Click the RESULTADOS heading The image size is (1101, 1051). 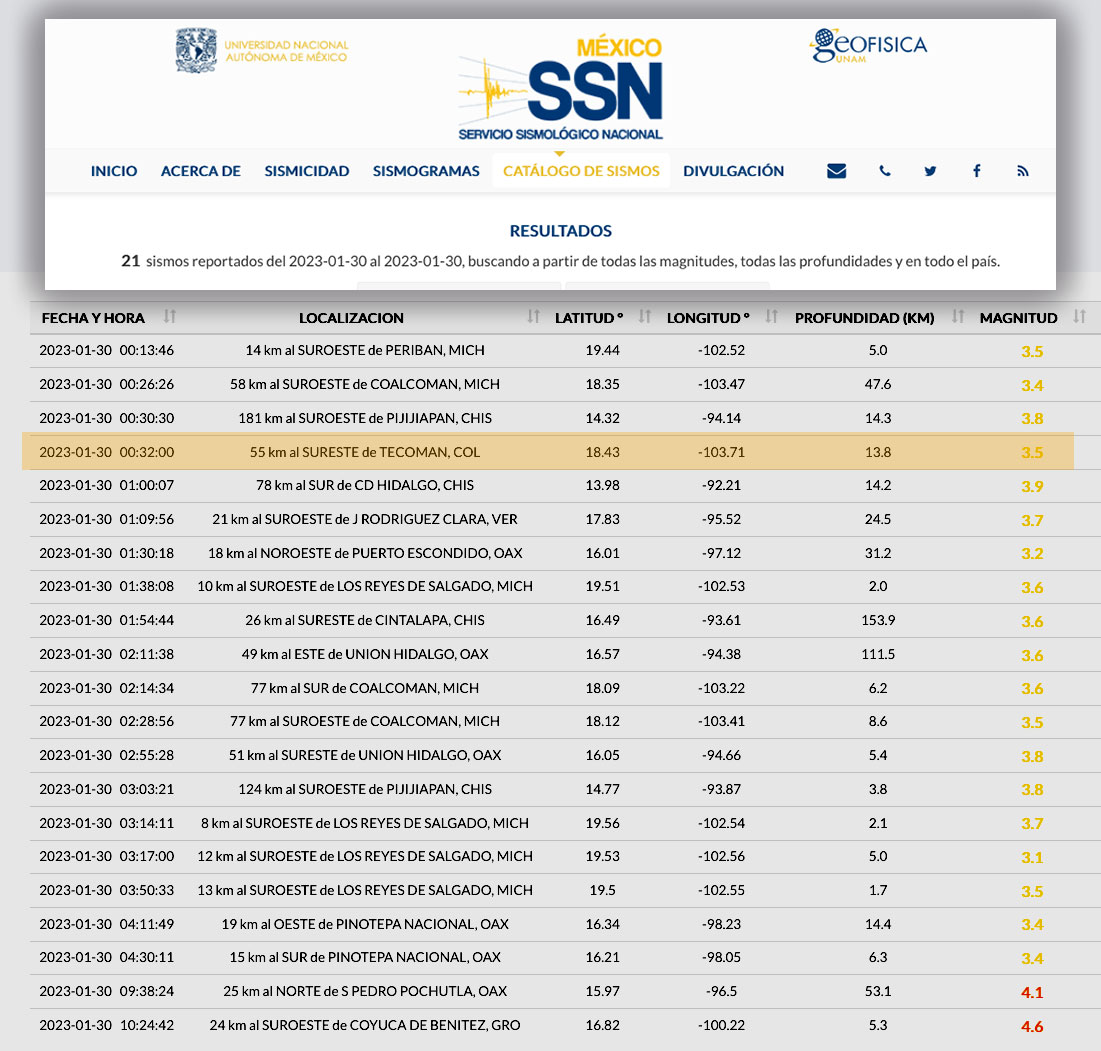[x=560, y=231]
